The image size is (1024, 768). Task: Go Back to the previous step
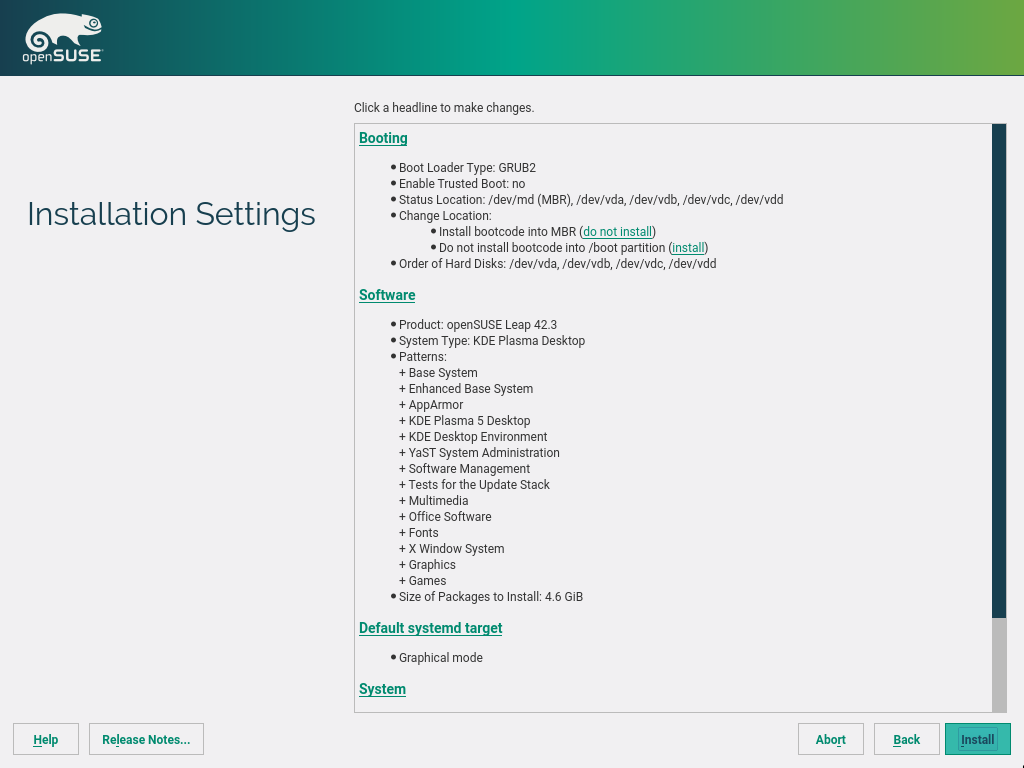(x=906, y=739)
